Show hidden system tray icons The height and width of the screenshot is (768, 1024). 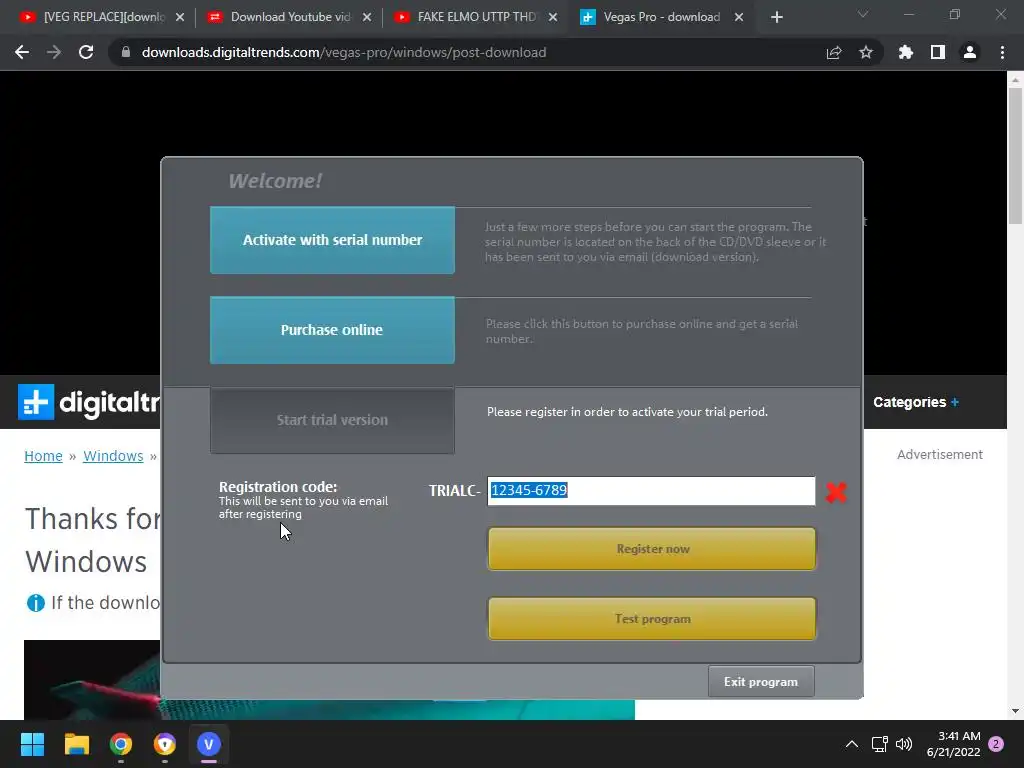point(852,744)
